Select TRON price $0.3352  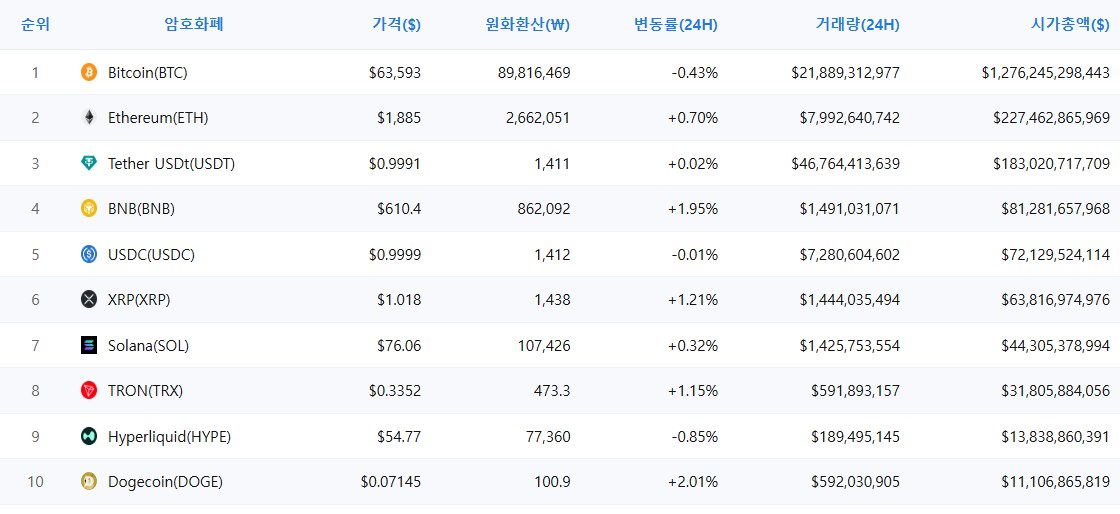pos(395,390)
